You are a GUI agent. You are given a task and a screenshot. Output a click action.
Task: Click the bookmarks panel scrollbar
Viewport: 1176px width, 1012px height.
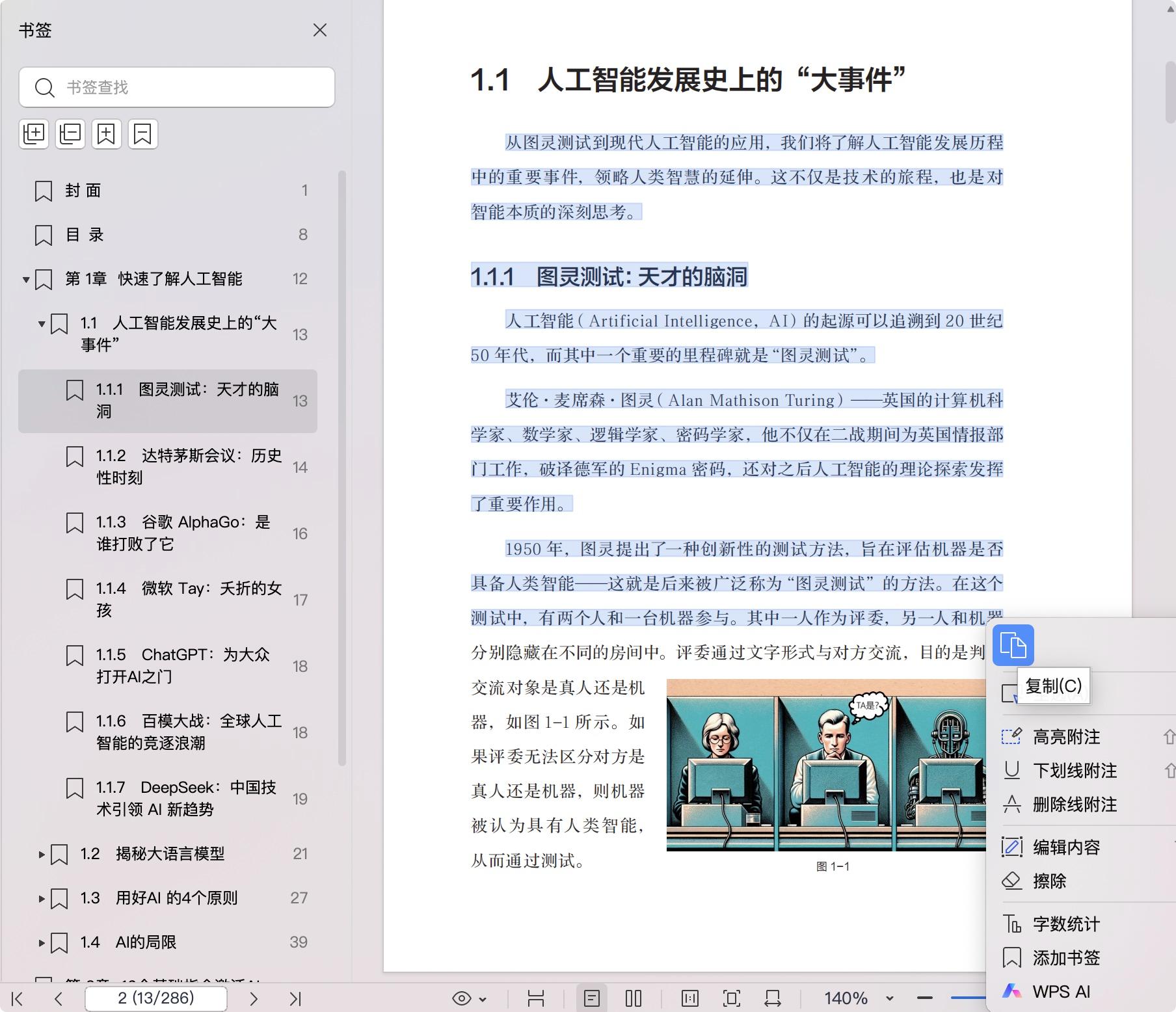point(341,468)
